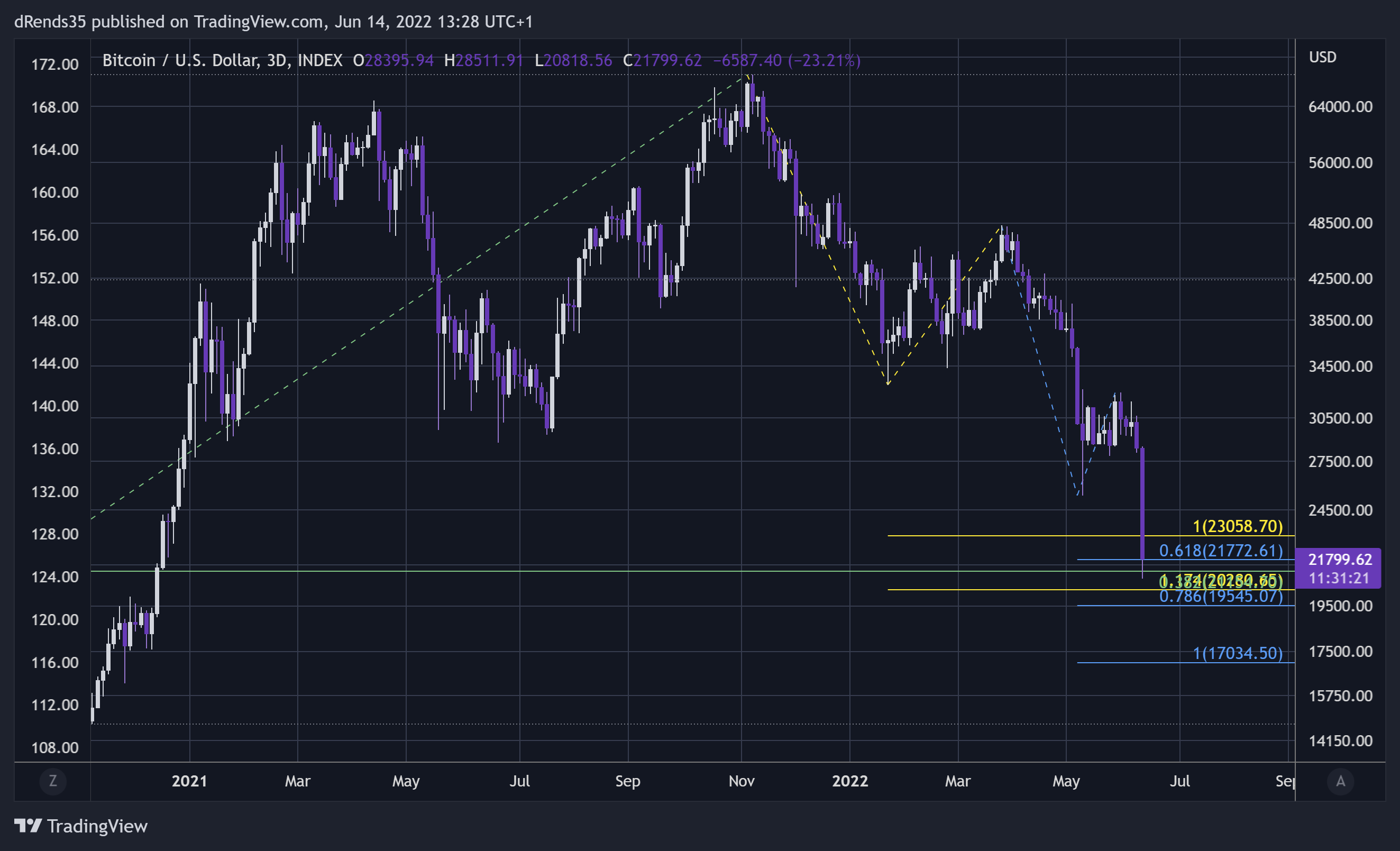Click the published by dRends35 header text
The width and height of the screenshot is (1400, 851).
click(273, 22)
